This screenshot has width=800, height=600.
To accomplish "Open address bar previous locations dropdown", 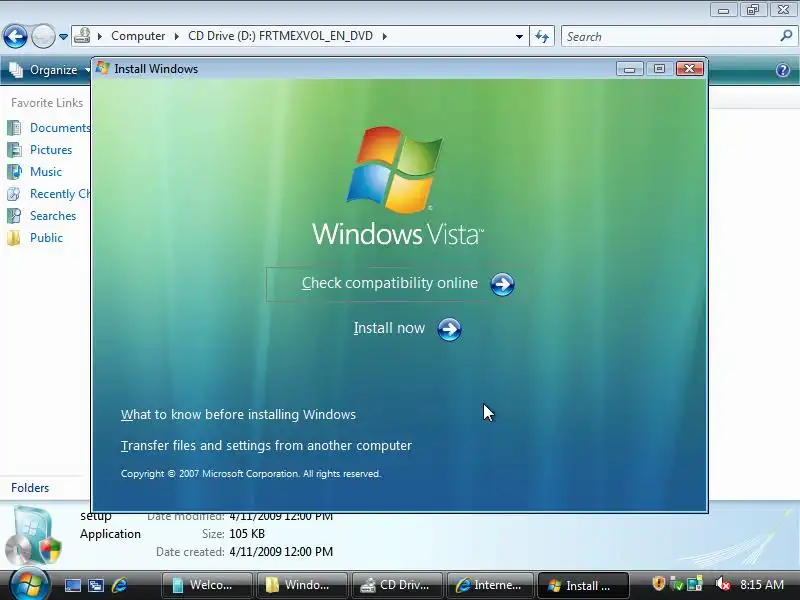I will point(519,37).
